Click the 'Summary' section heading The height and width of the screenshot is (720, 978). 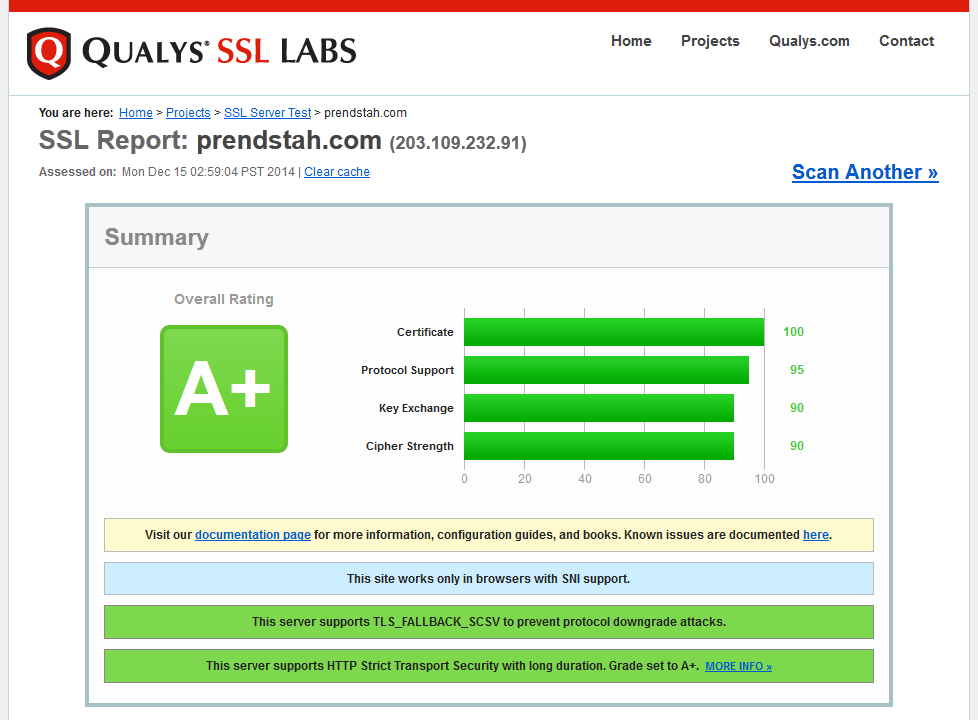(x=157, y=237)
